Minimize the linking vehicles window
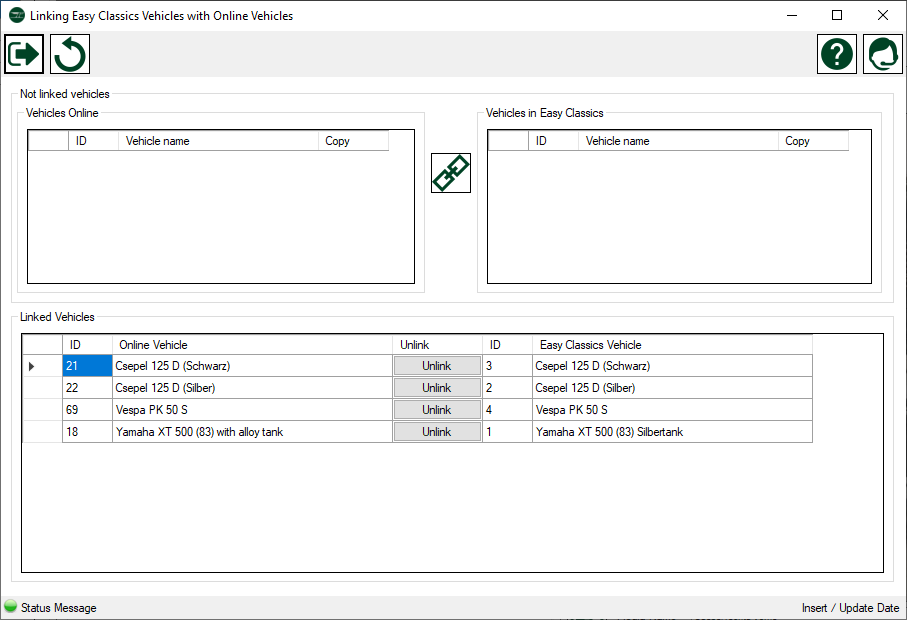The image size is (907, 620). tap(792, 16)
